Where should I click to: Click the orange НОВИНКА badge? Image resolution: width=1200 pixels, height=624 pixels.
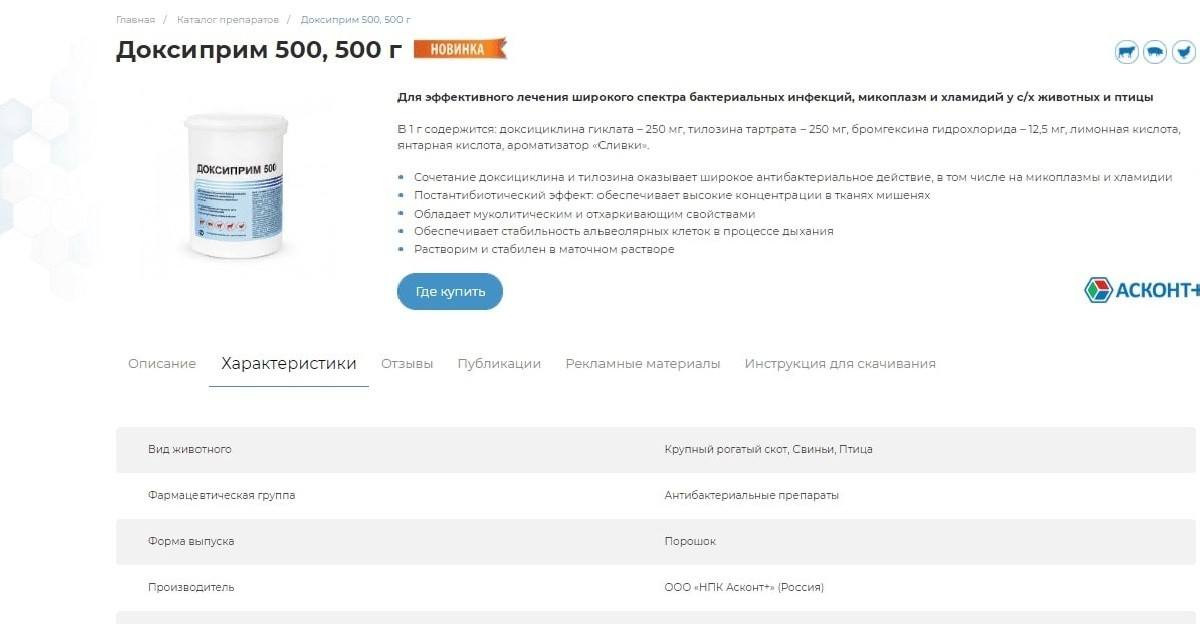[460, 49]
